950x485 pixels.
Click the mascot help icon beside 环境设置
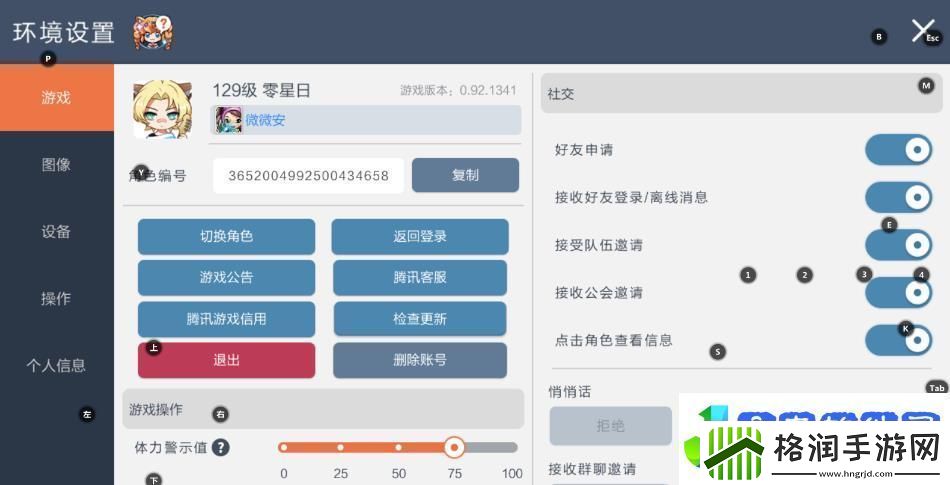click(153, 32)
